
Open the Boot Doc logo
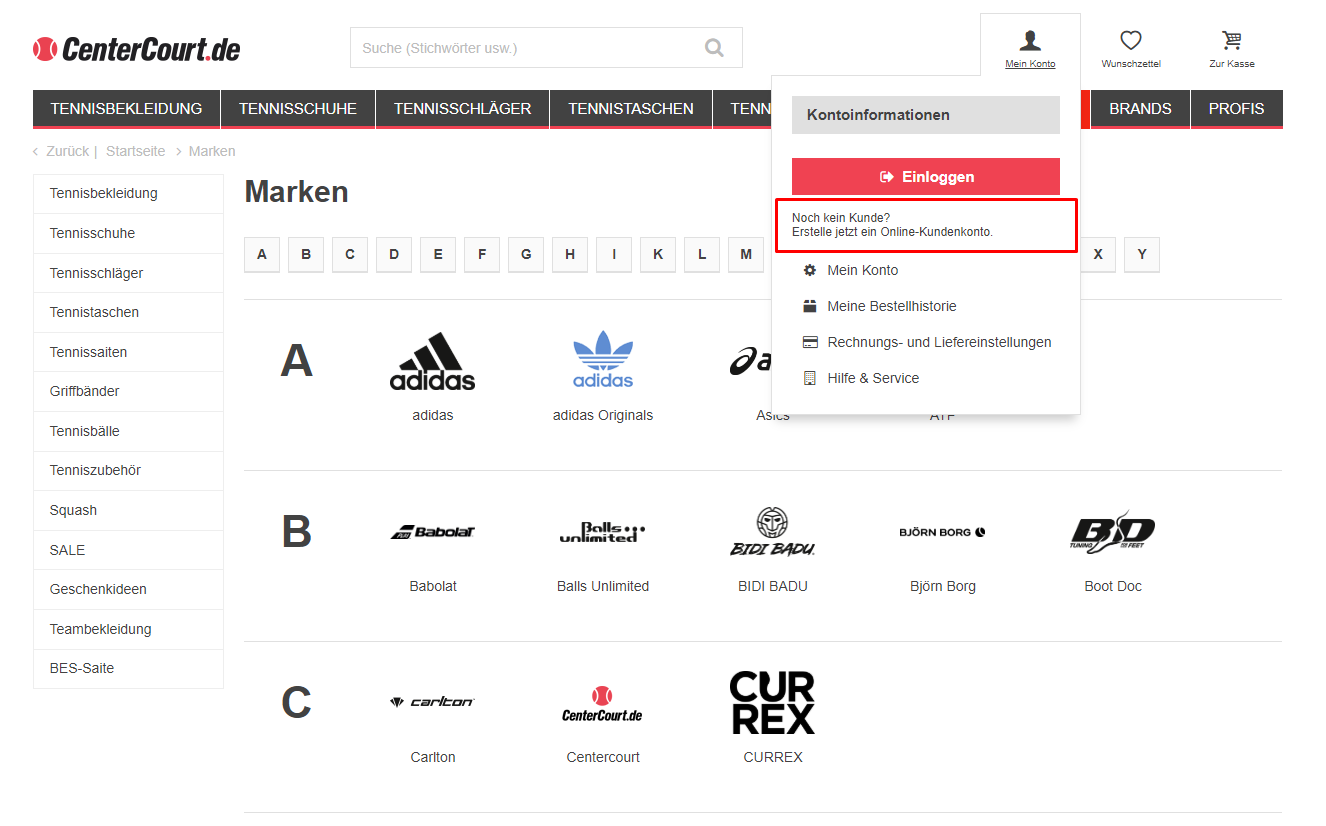coord(1113,533)
